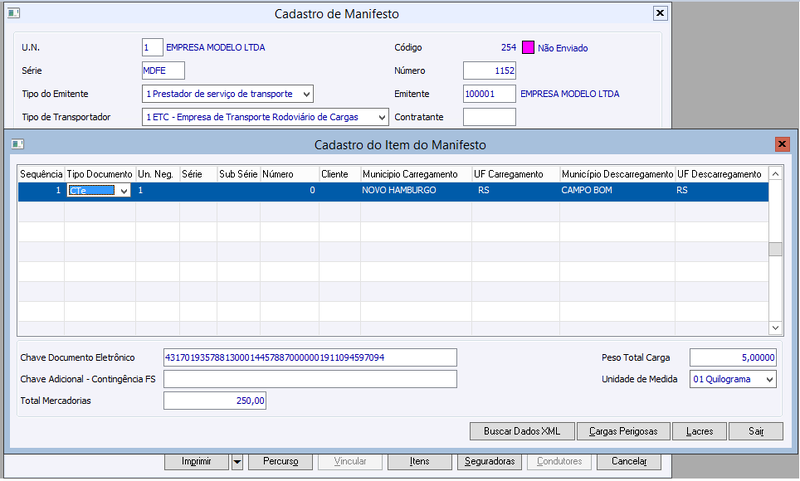Image resolution: width=800 pixels, height=481 pixels.
Task: Click the grid vertical scrollbar thumb
Action: (x=775, y=249)
